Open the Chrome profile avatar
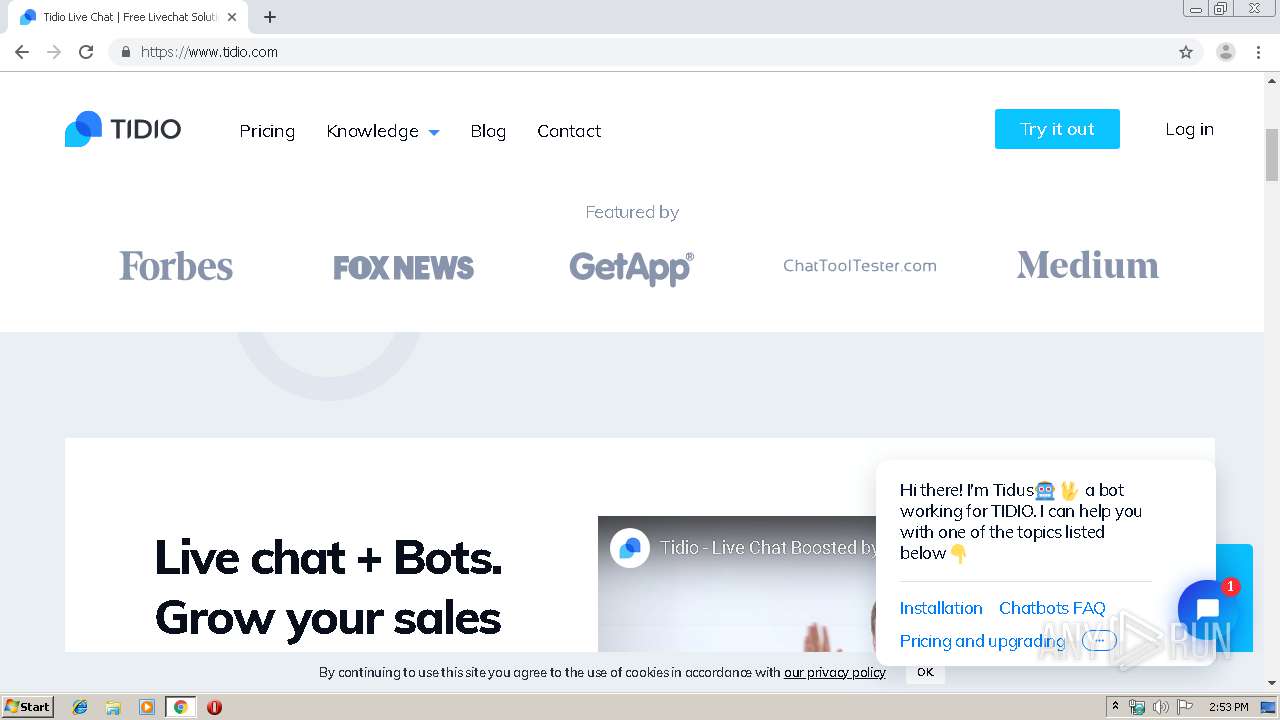The width and height of the screenshot is (1280, 720). pyautogui.click(x=1226, y=52)
